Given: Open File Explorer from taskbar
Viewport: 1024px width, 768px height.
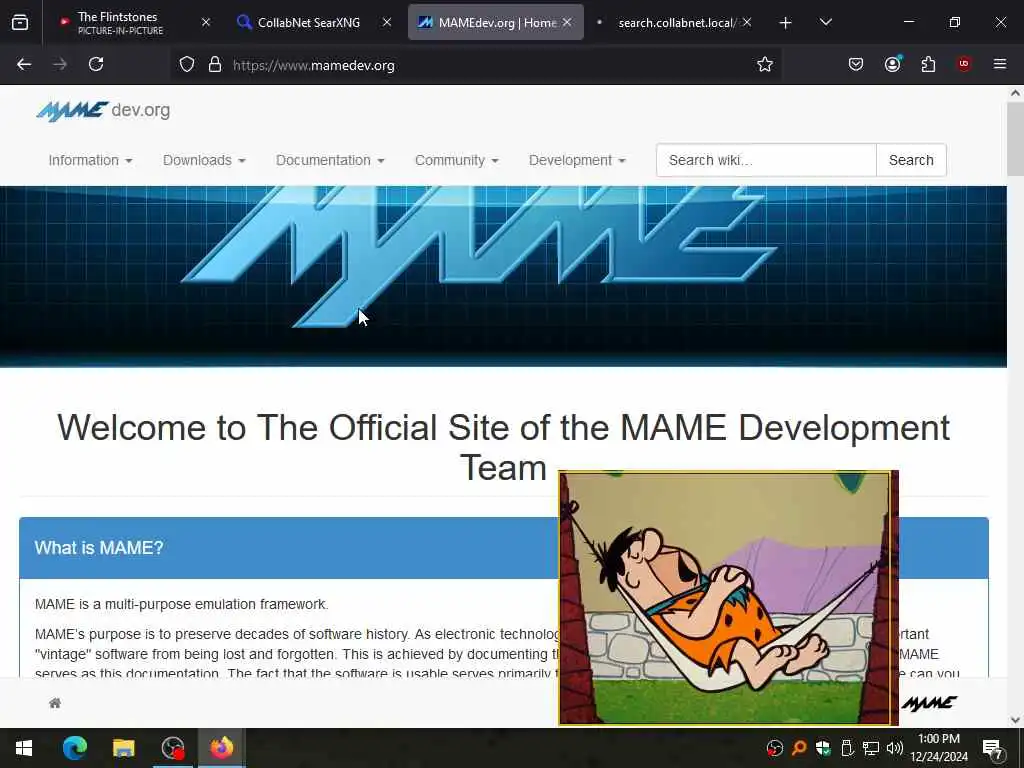Looking at the screenshot, I should click(x=123, y=748).
